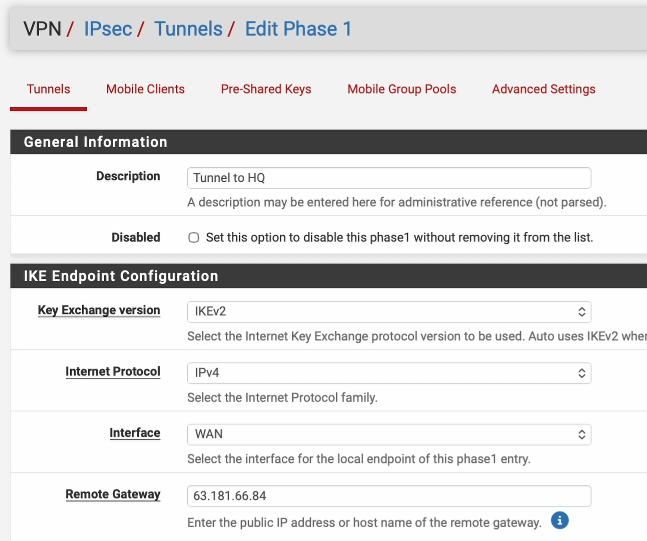The width and height of the screenshot is (647, 541).
Task: Open the Key Exchange version dropdown
Action: pyautogui.click(x=389, y=311)
